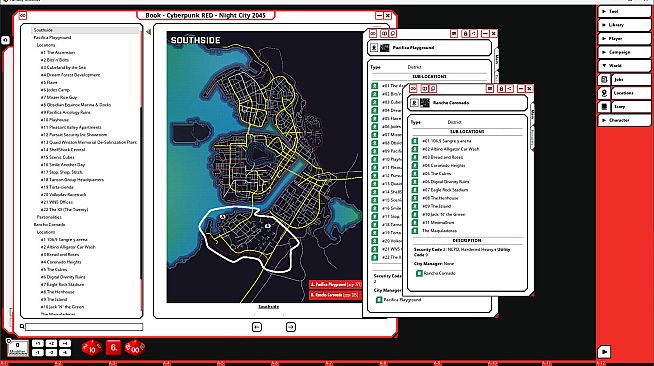Viewport: 654px width, 366px height.
Task: Expand the Library sidebar section
Action: [x=624, y=25]
